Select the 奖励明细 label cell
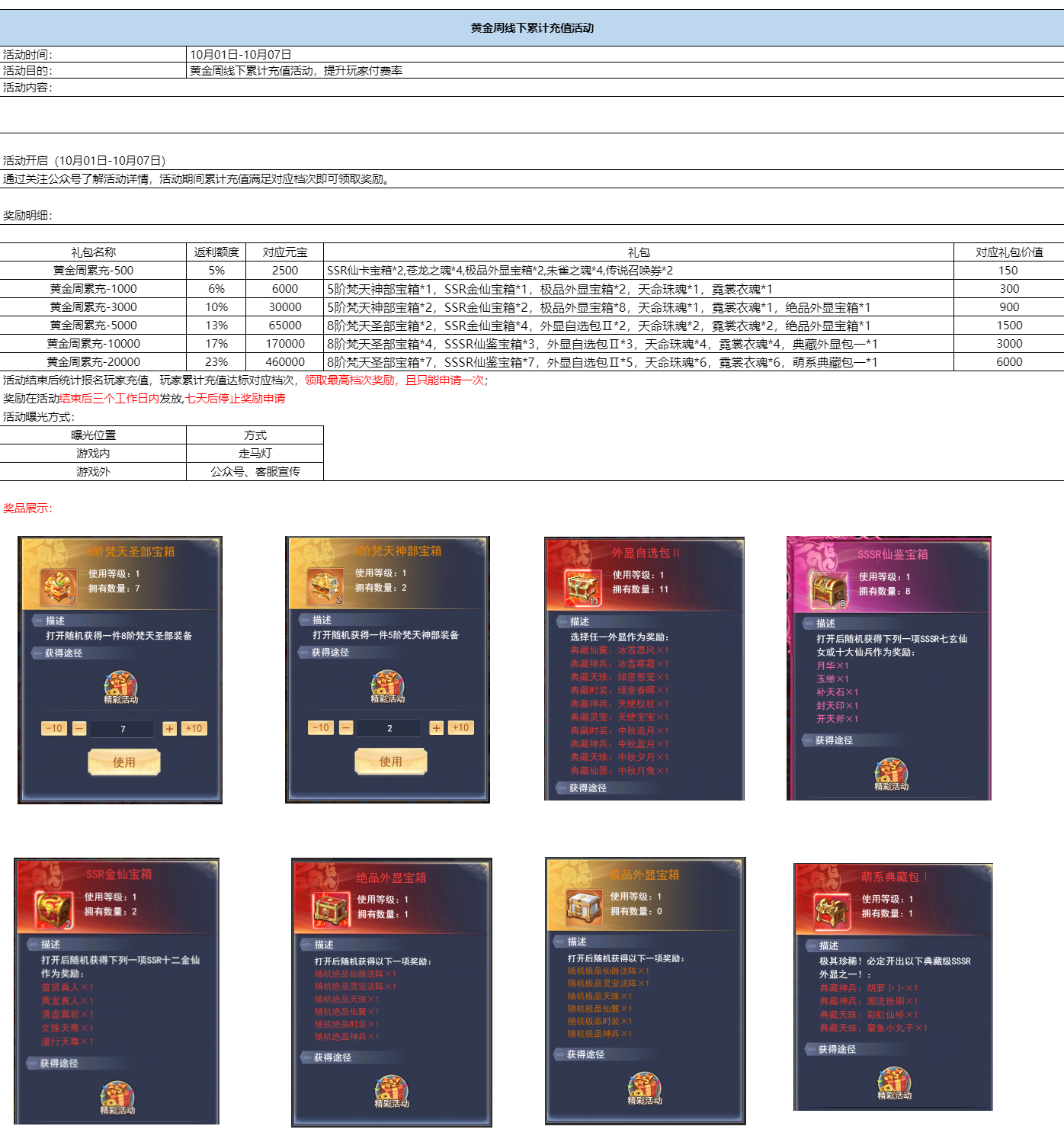This screenshot has width=1064, height=1139. (x=27, y=215)
